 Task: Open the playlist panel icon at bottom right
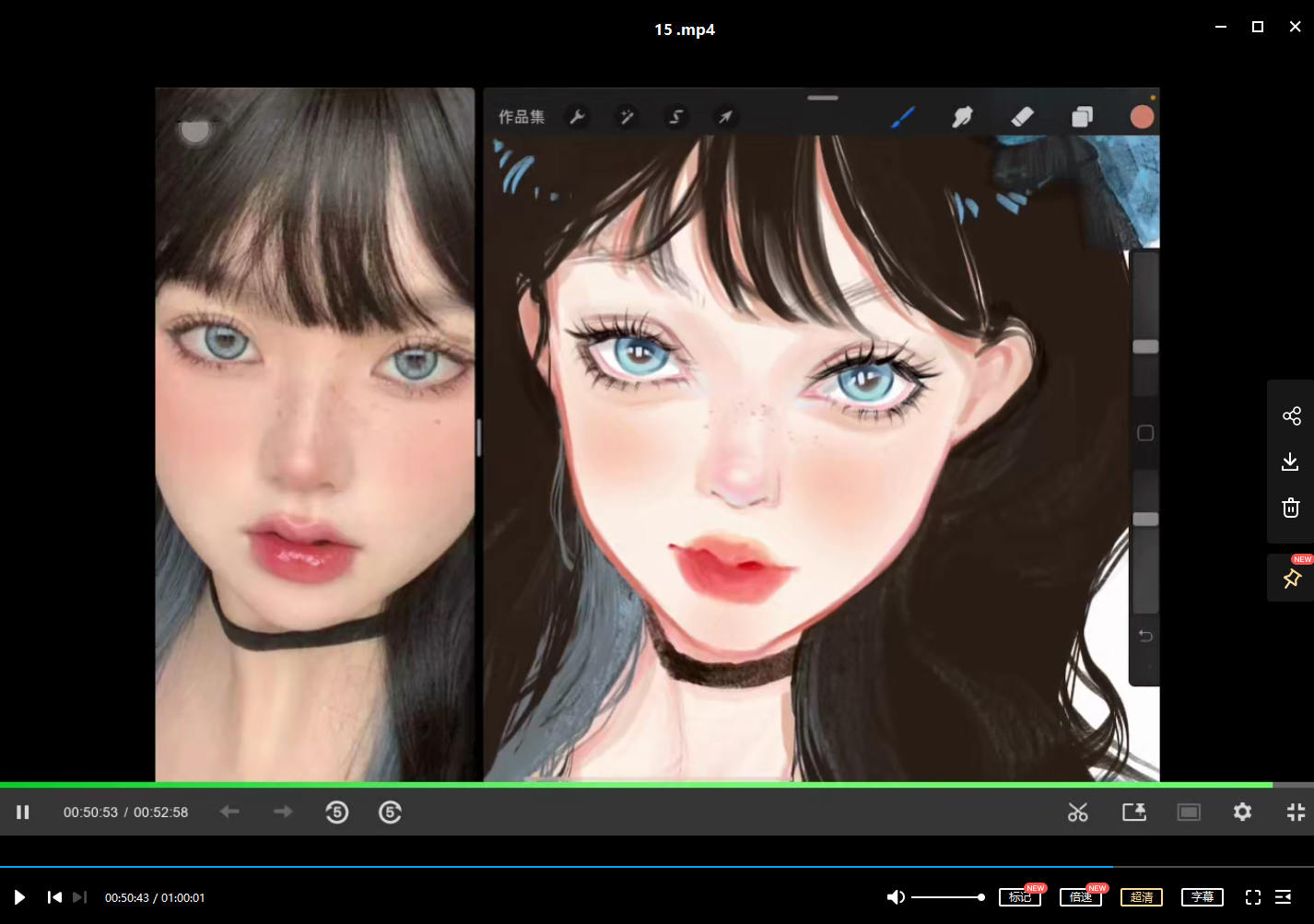(x=1283, y=897)
